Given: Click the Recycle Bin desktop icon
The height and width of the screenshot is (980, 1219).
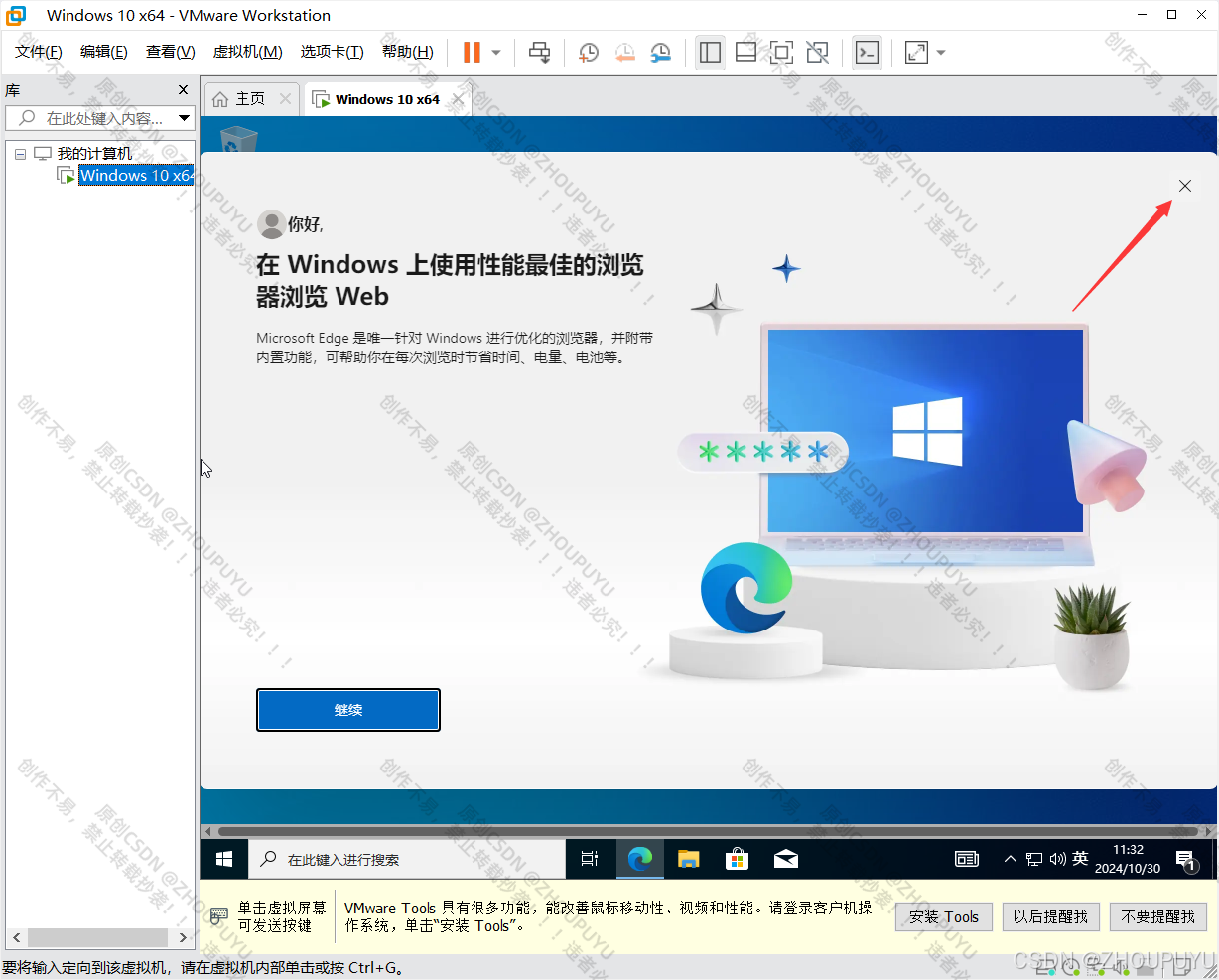Looking at the screenshot, I should pos(238,138).
